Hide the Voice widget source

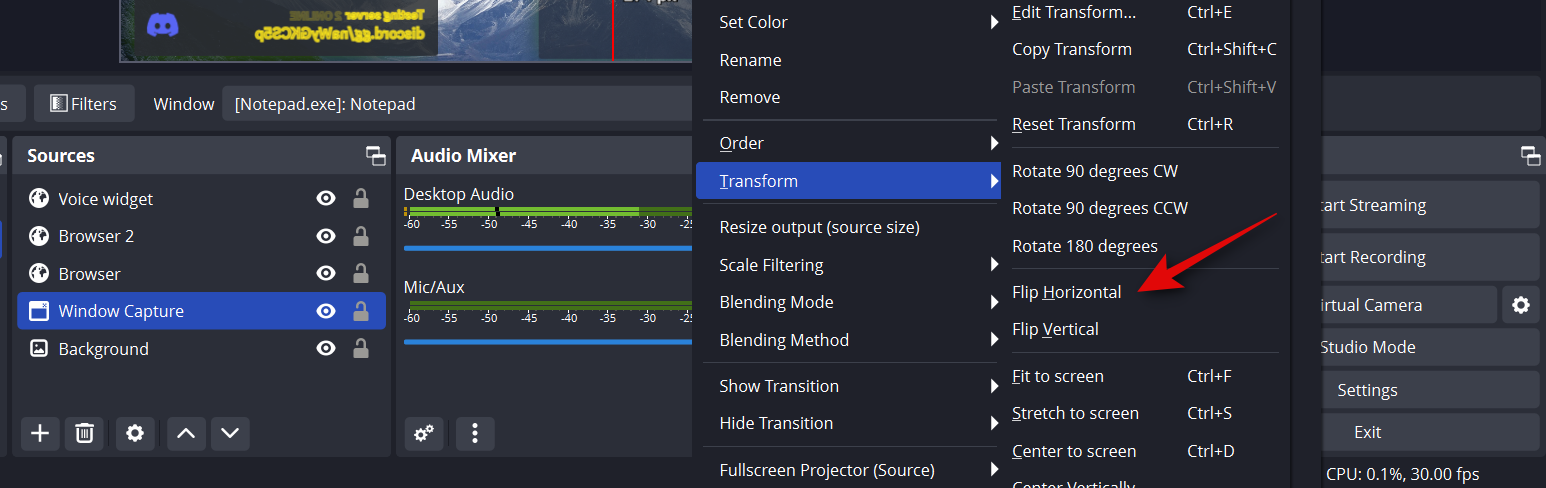(x=326, y=199)
